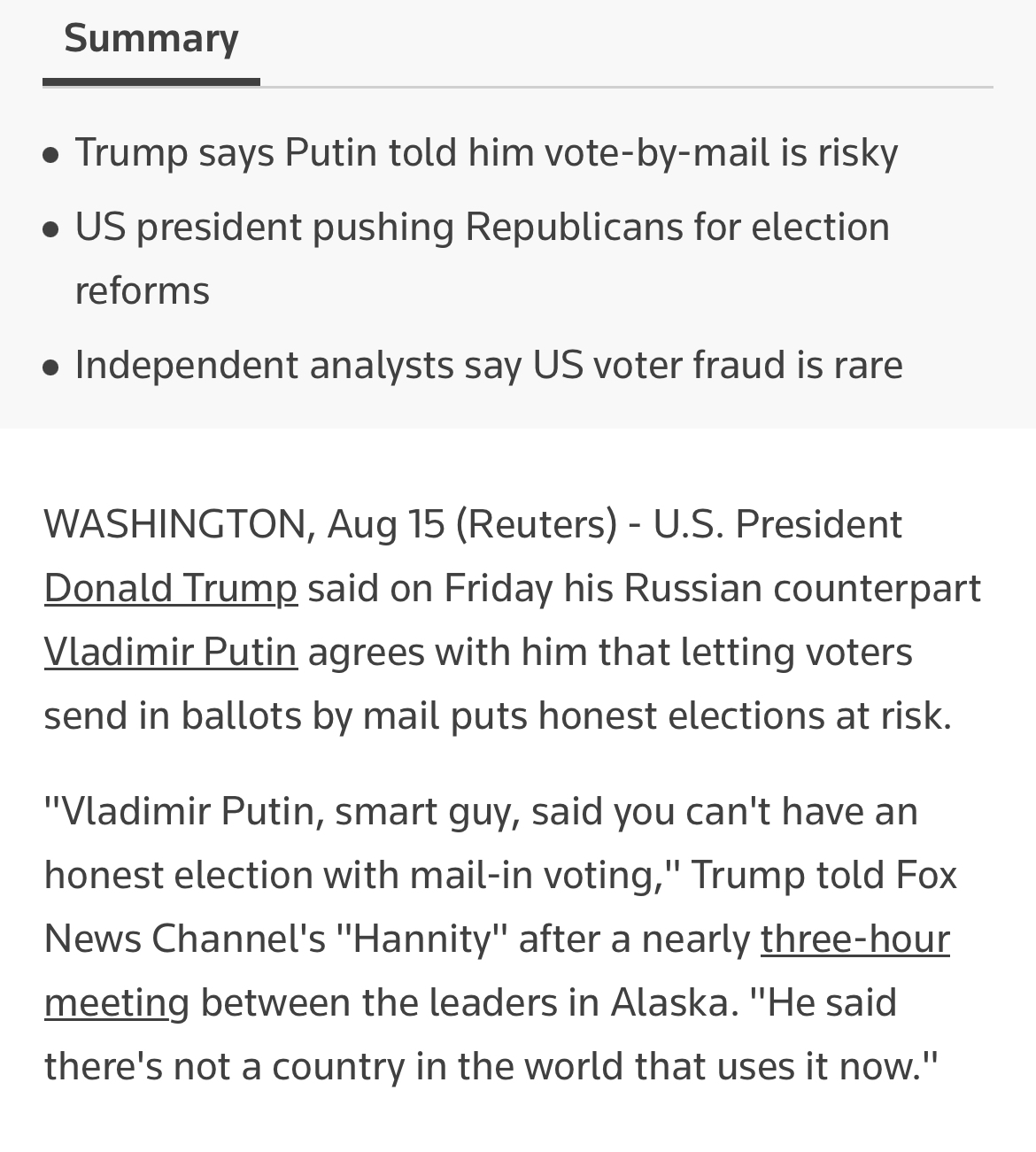1036x1152 pixels.
Task: Tap the 'Republicans for election reforms' summary point
Action: pos(483,258)
